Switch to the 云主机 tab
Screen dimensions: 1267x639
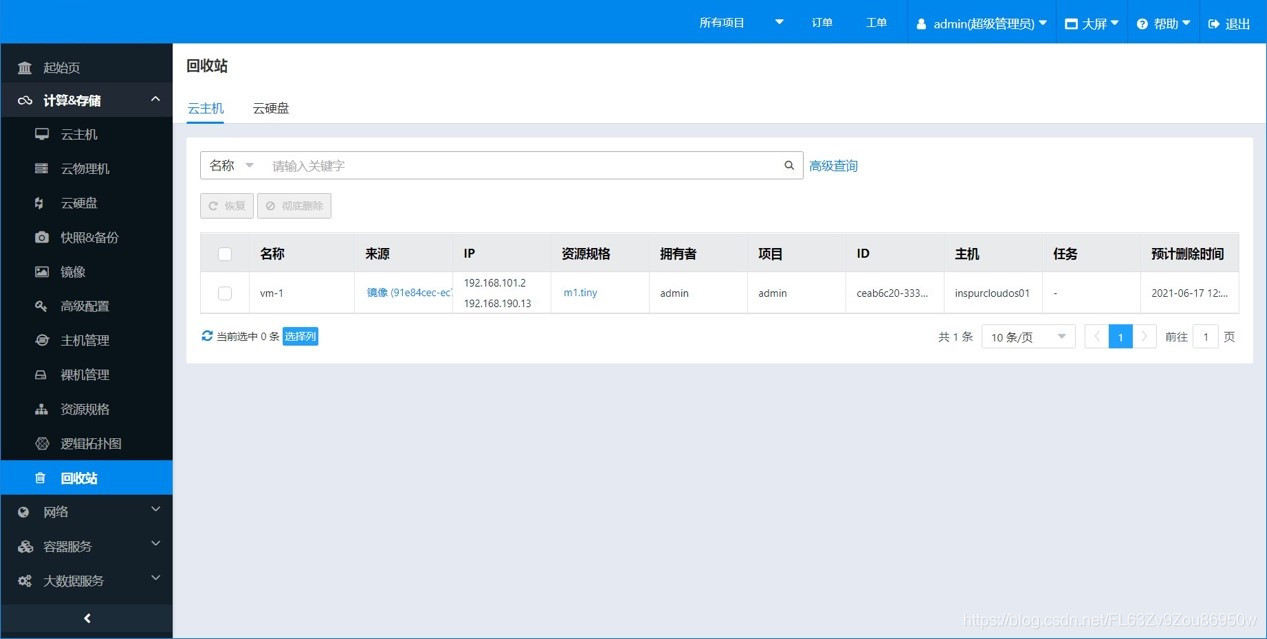206,108
